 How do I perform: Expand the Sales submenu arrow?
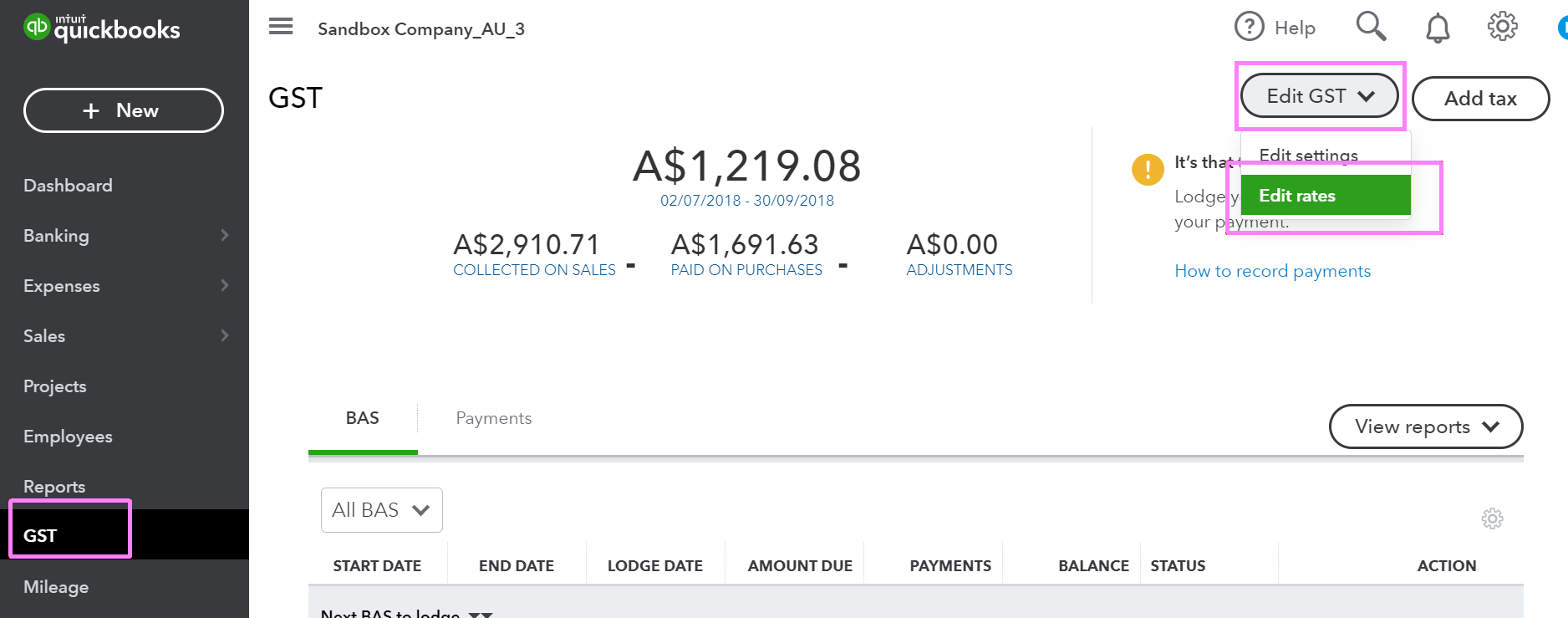point(224,335)
